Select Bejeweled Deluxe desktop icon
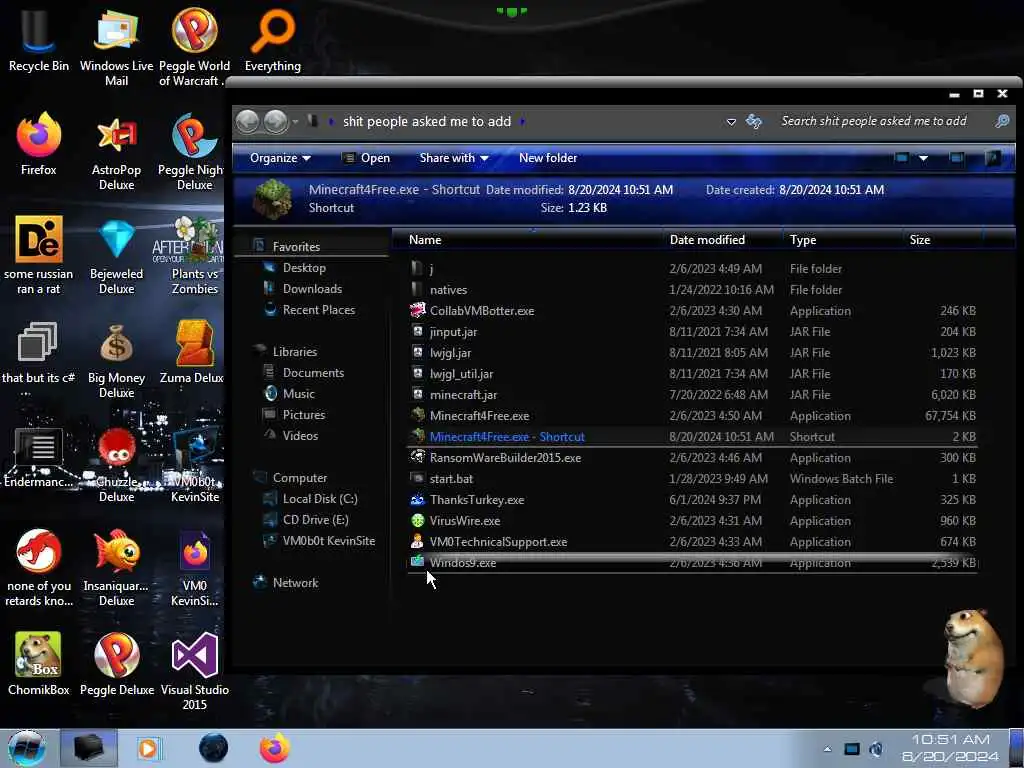This screenshot has width=1024, height=768. pyautogui.click(x=116, y=256)
